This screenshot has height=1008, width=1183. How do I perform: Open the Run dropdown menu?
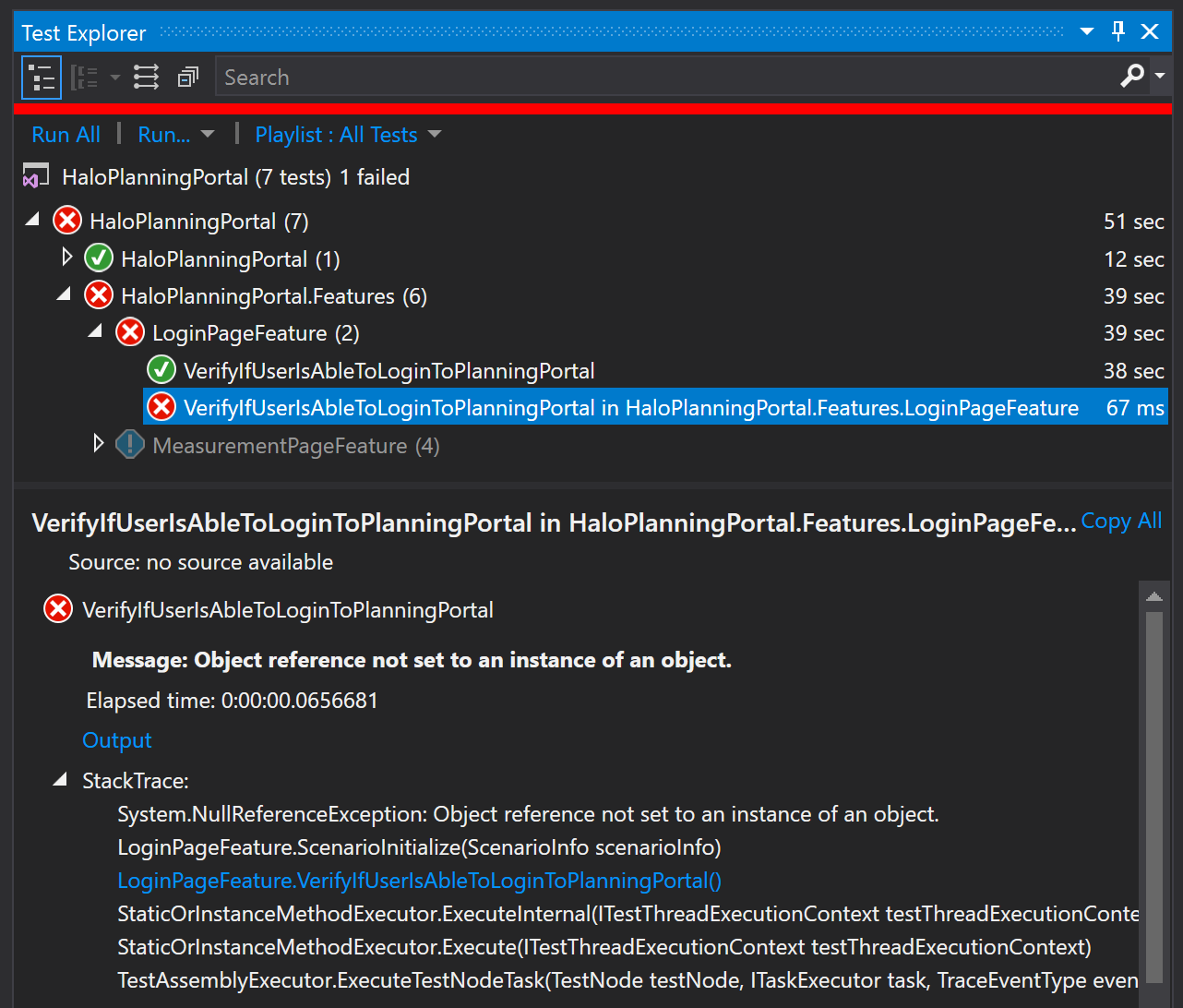pyautogui.click(x=209, y=135)
